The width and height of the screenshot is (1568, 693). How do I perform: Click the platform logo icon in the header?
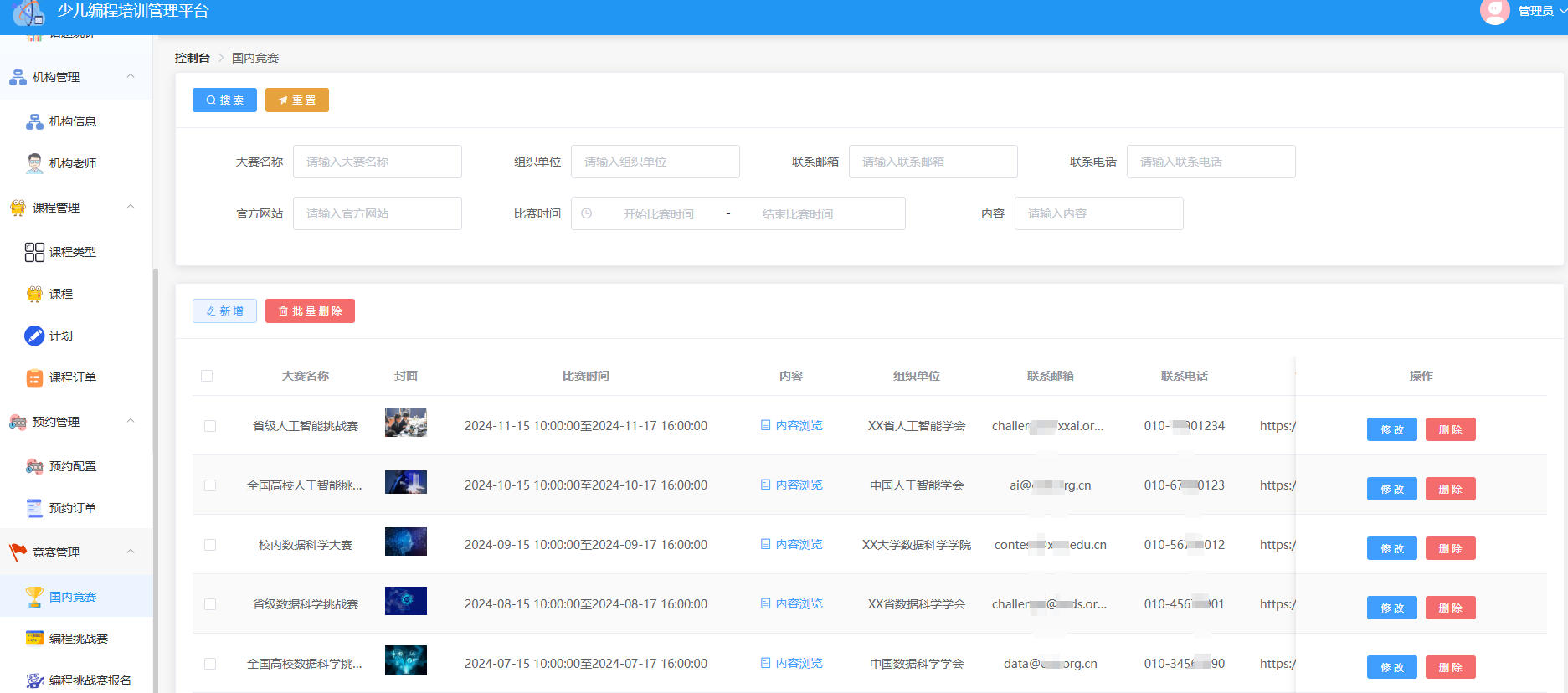point(29,12)
